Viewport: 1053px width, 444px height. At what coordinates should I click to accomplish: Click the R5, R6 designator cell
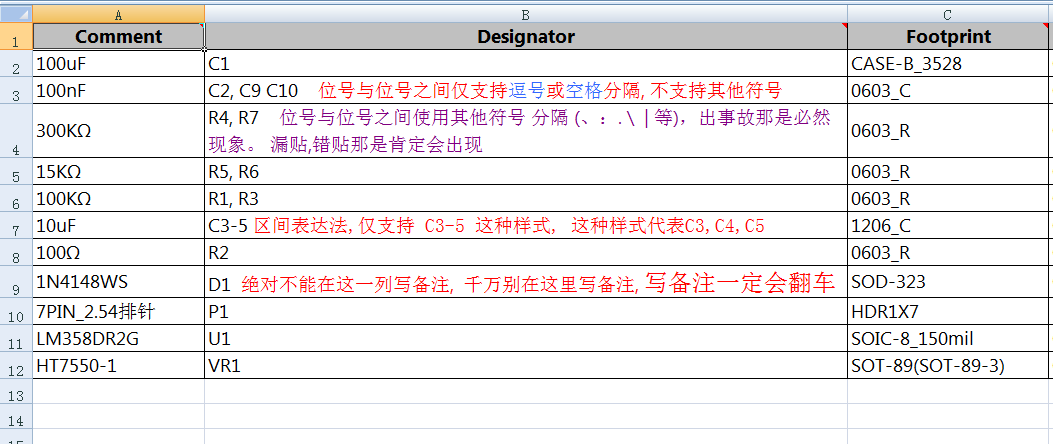pos(525,171)
